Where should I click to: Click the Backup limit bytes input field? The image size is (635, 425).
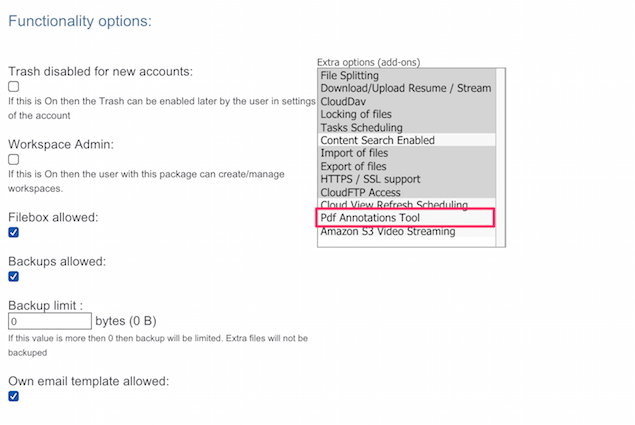[50, 322]
